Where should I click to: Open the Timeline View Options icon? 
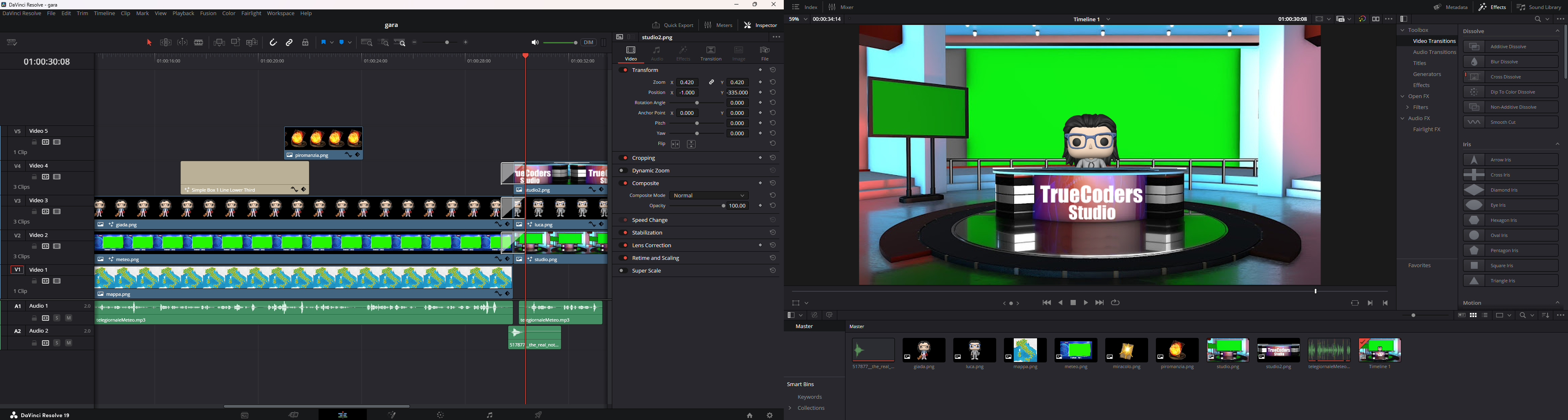[x=12, y=42]
